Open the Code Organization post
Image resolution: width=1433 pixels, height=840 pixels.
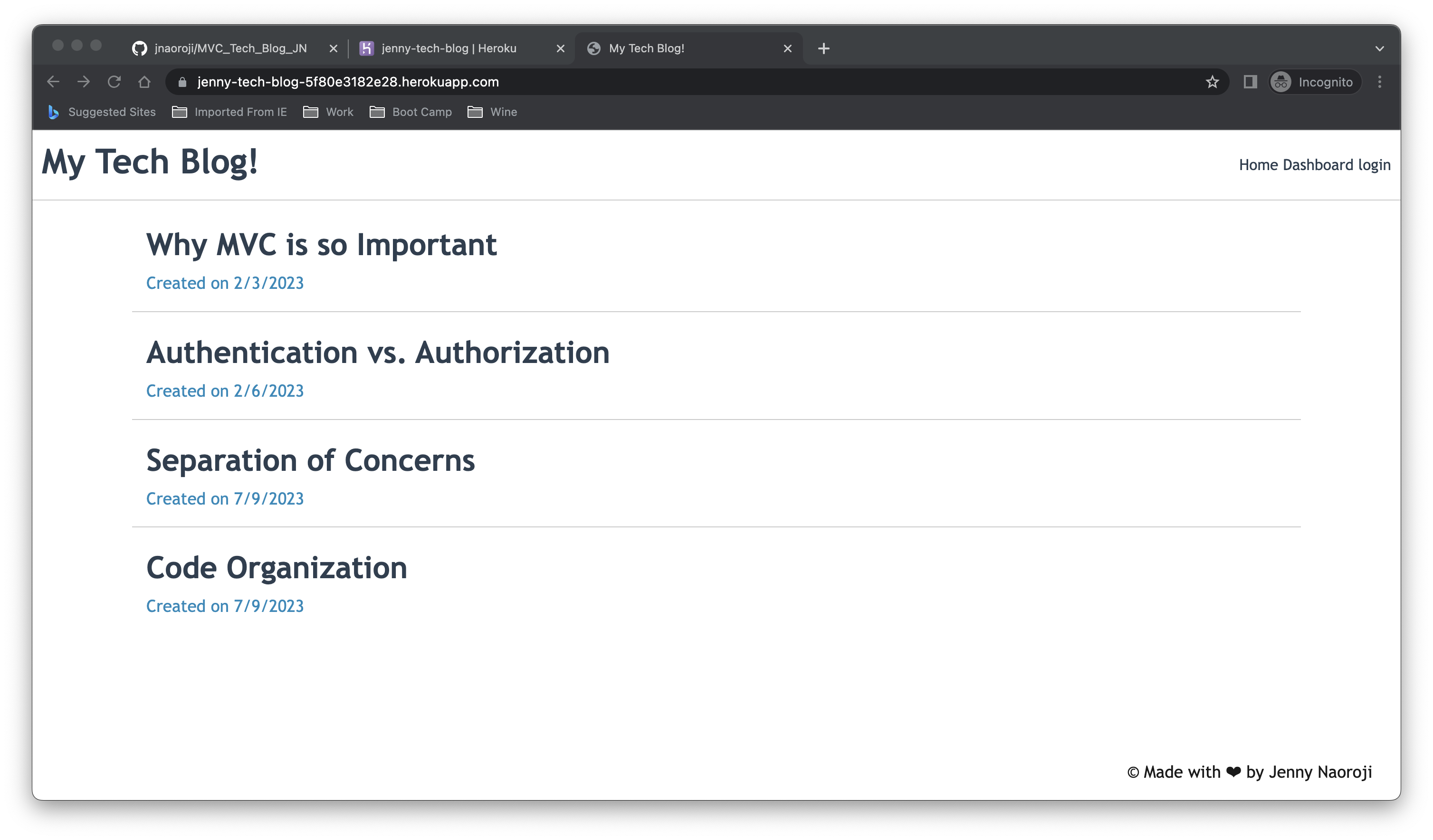276,567
